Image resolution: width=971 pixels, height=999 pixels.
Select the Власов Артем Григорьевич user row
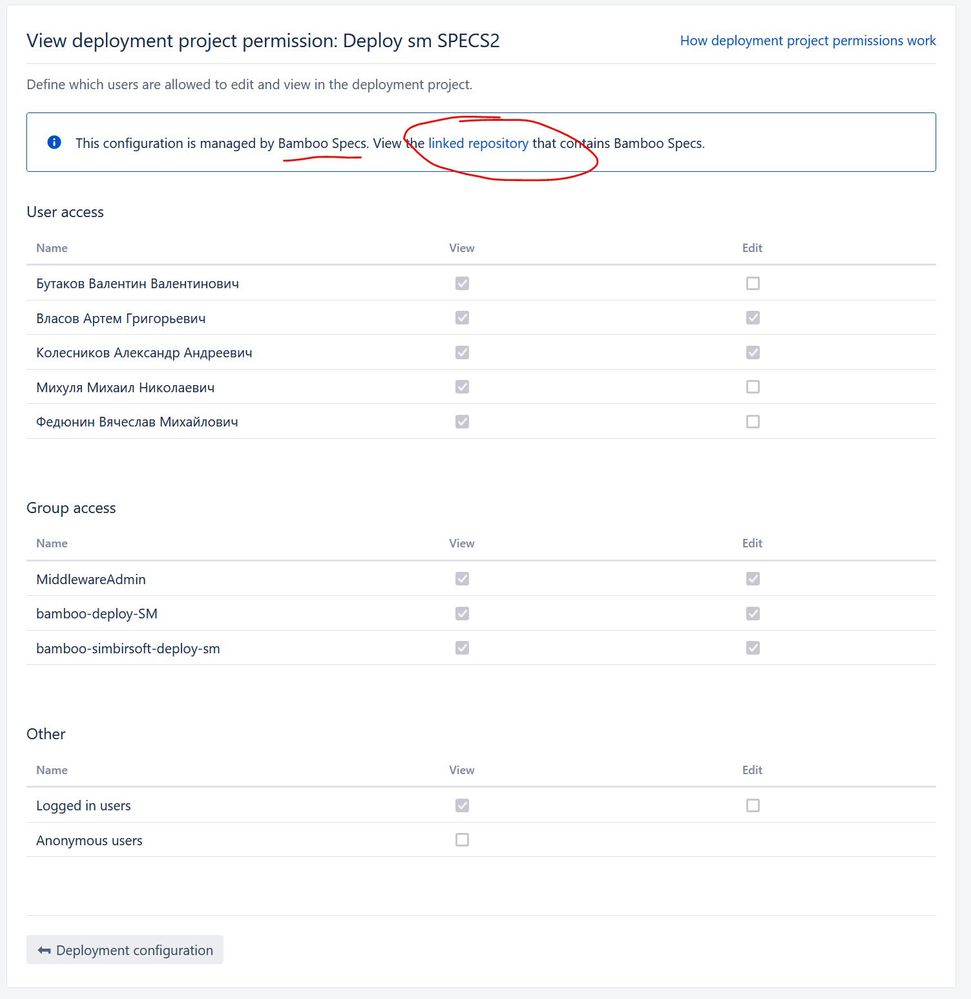pyautogui.click(x=481, y=317)
